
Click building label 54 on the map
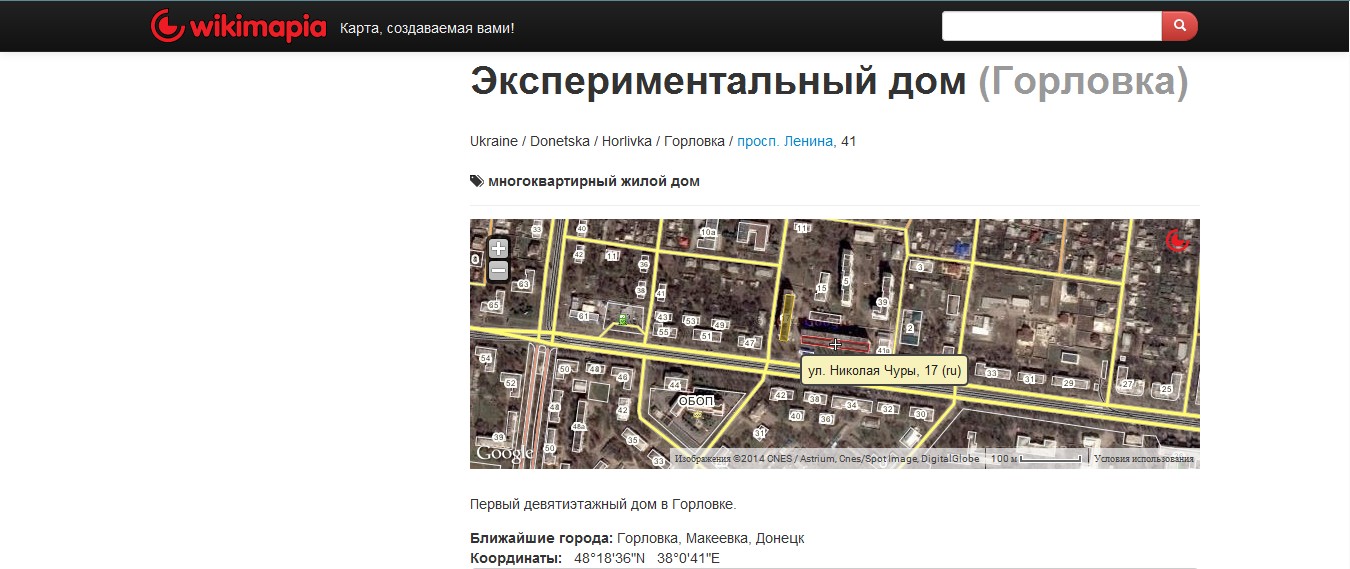pyautogui.click(x=486, y=358)
